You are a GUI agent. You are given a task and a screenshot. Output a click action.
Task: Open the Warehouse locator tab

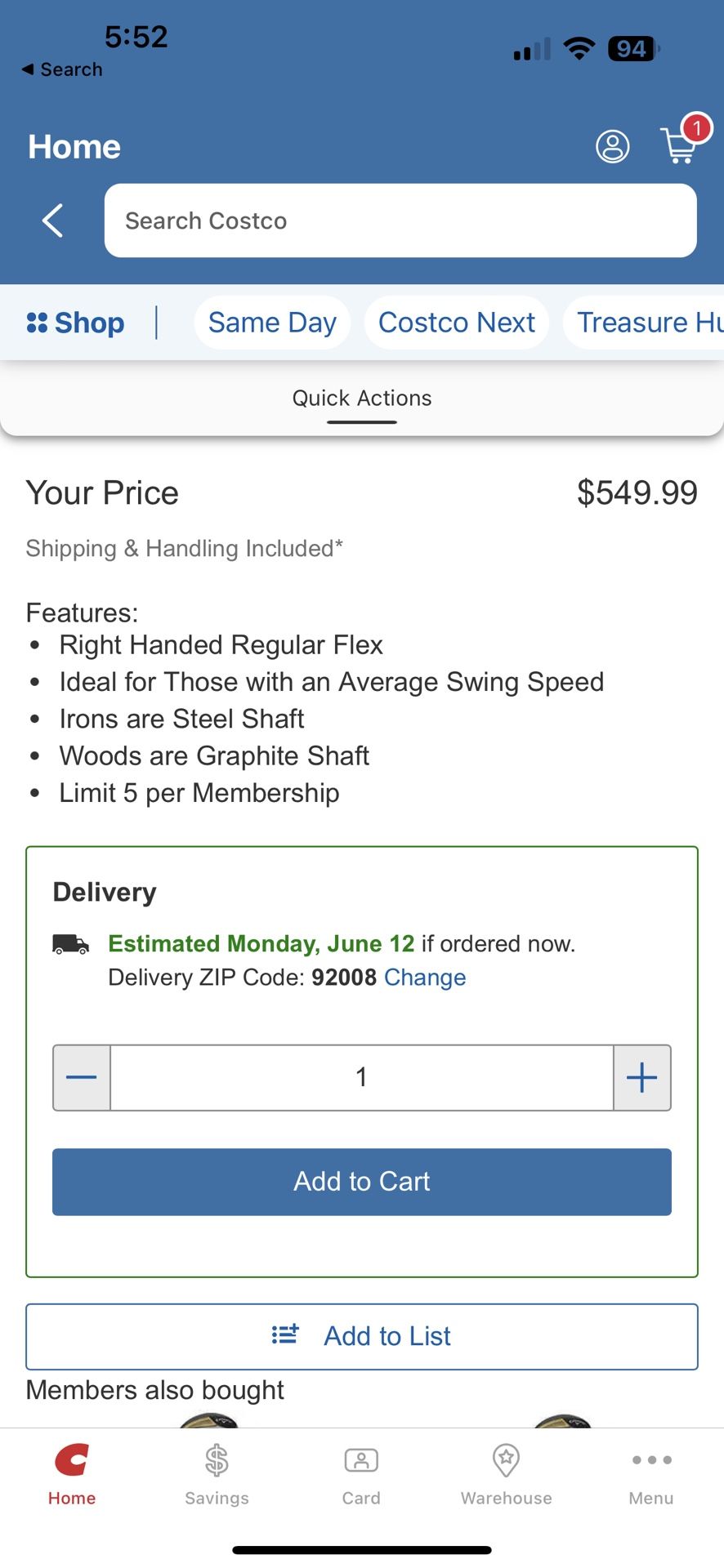point(506,1474)
